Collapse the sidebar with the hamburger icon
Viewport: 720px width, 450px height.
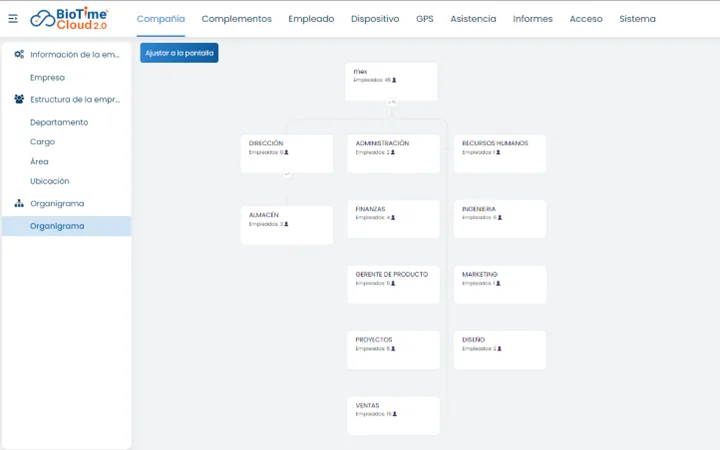[x=13, y=19]
